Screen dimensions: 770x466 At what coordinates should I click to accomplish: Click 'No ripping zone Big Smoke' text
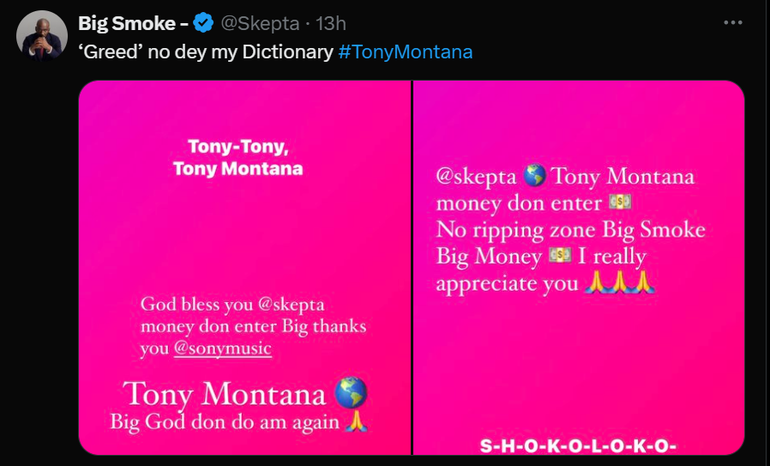(570, 230)
